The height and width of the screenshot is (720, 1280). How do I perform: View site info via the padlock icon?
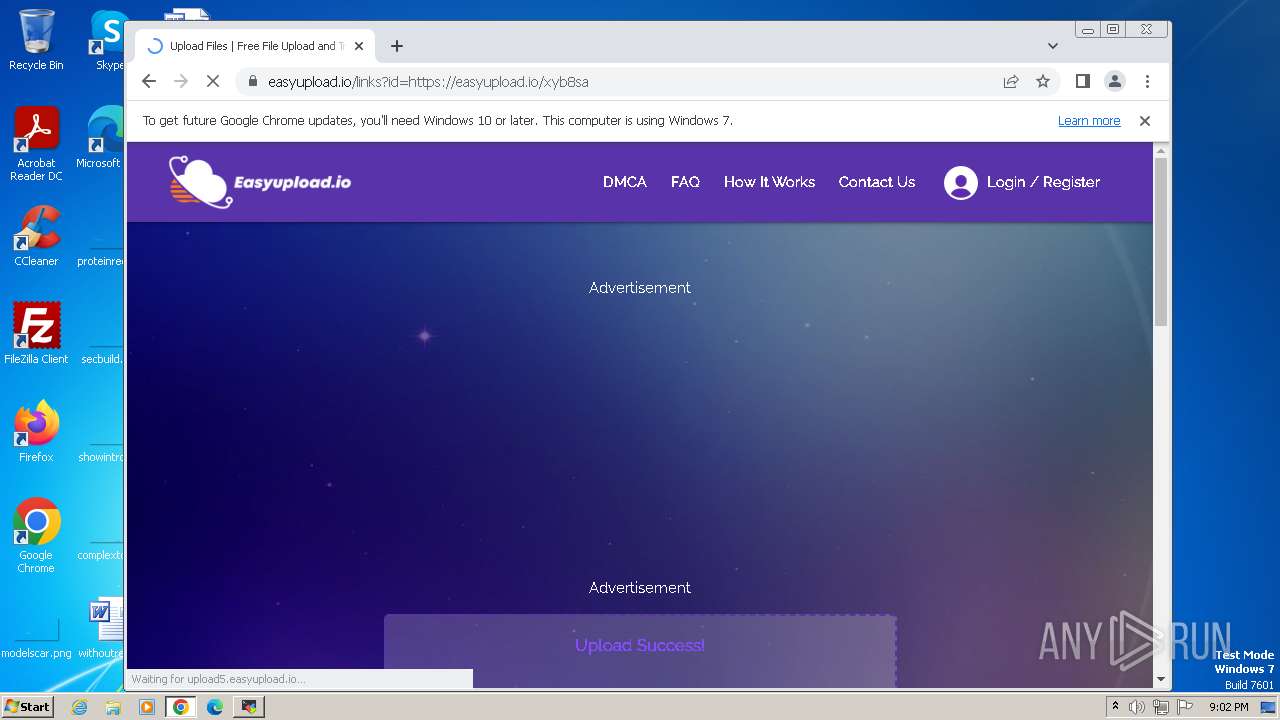pyautogui.click(x=253, y=82)
